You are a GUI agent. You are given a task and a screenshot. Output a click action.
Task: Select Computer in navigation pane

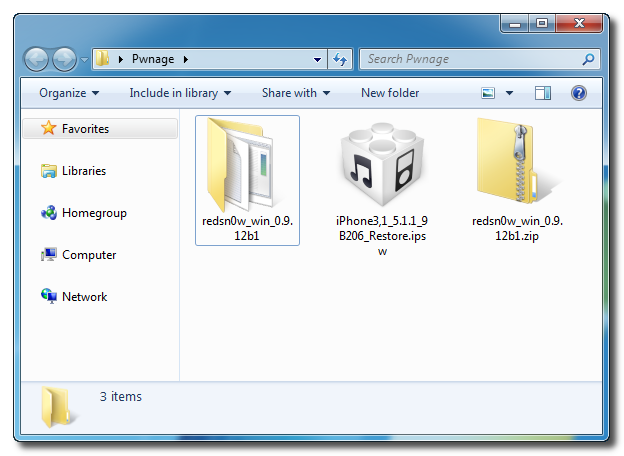coord(89,255)
